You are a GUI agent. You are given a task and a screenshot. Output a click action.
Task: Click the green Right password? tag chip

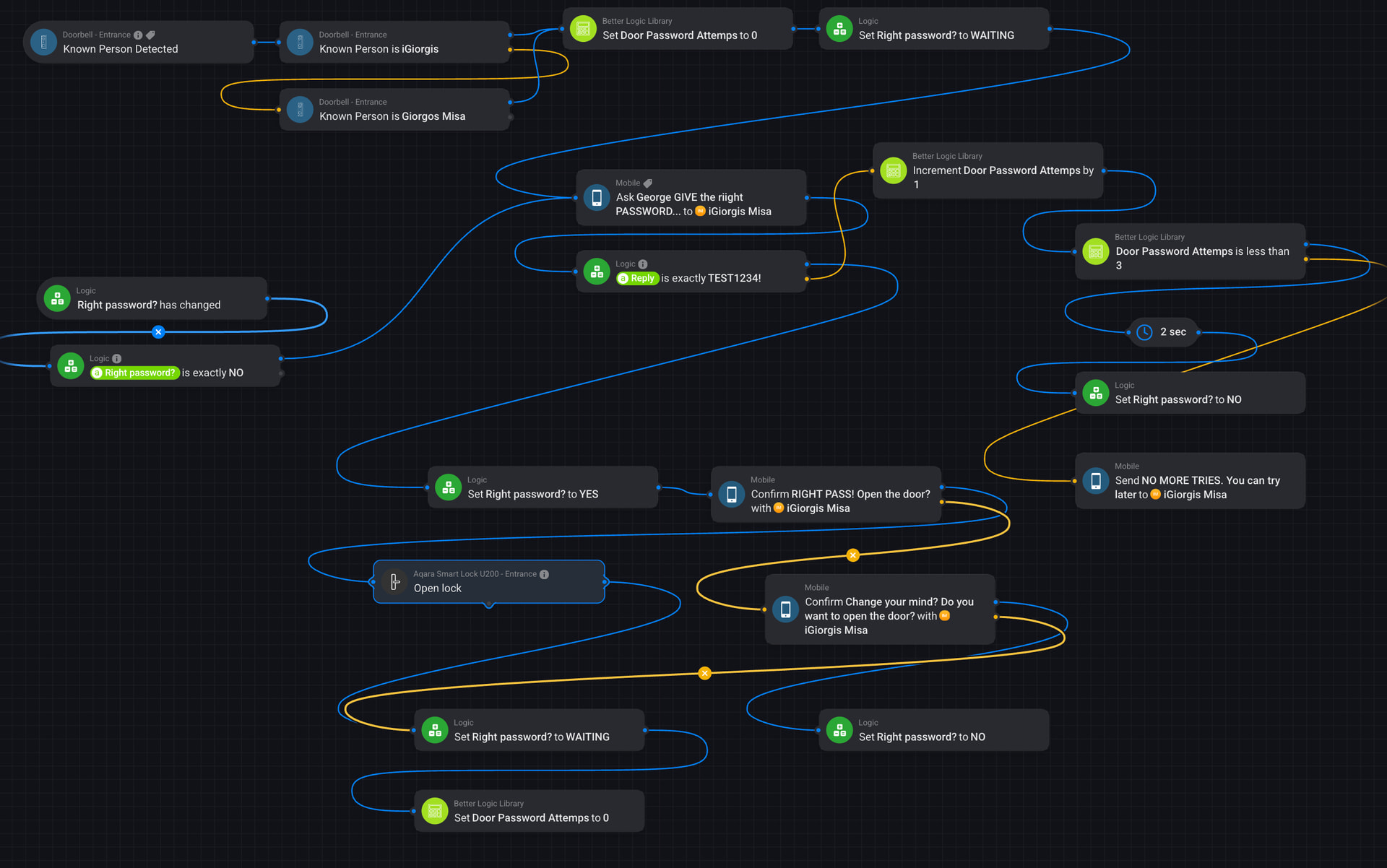[135, 373]
